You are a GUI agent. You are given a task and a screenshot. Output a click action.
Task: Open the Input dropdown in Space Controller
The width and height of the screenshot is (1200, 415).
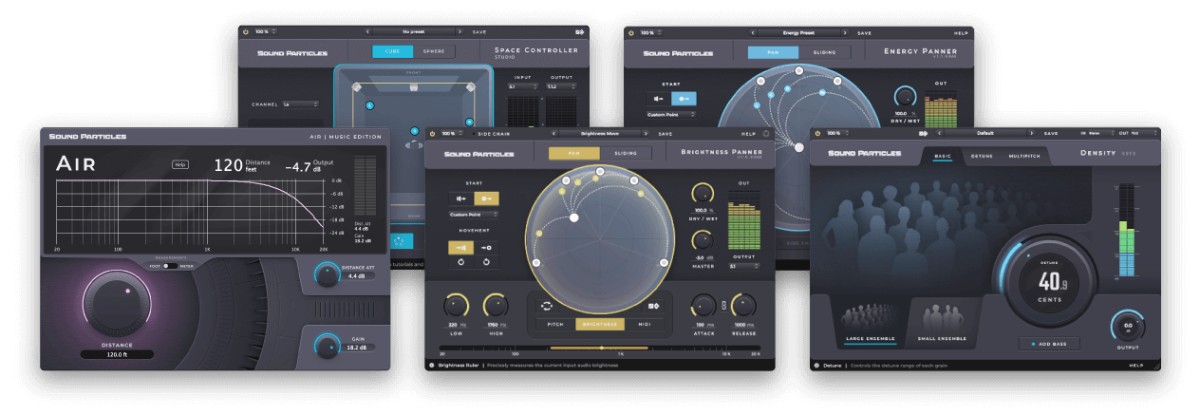tap(523, 87)
